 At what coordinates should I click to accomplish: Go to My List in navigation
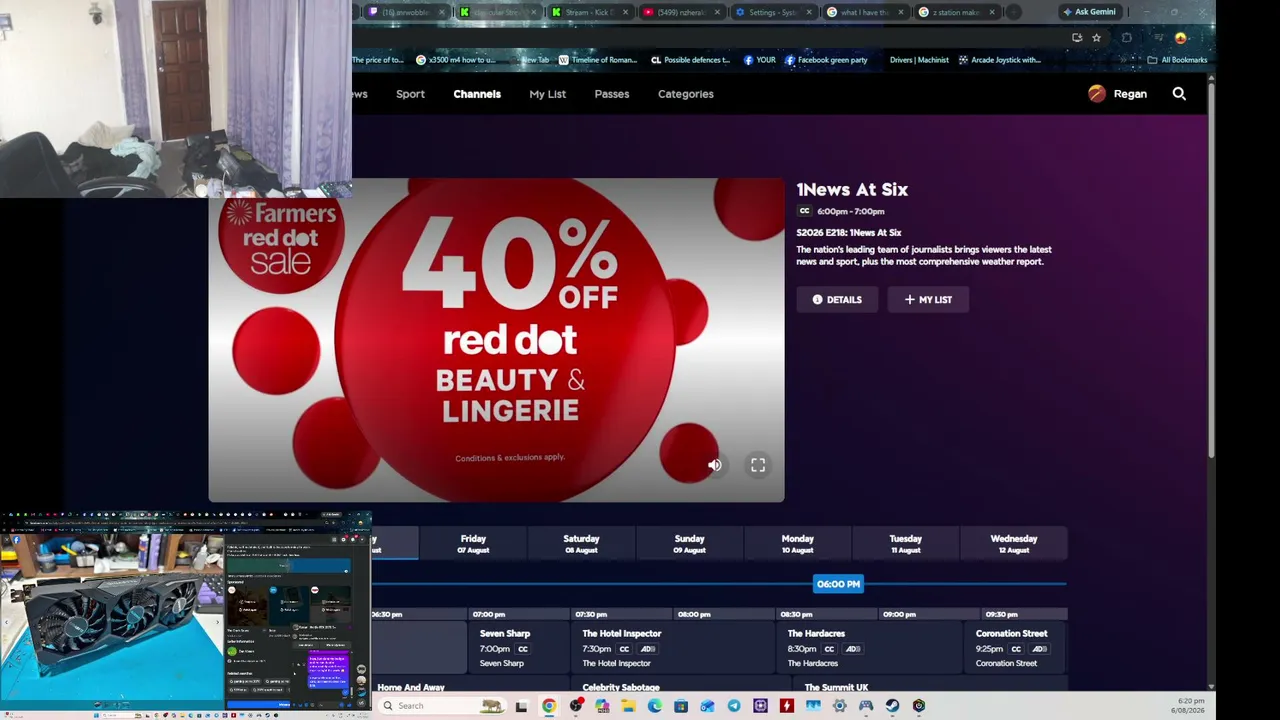pos(547,94)
